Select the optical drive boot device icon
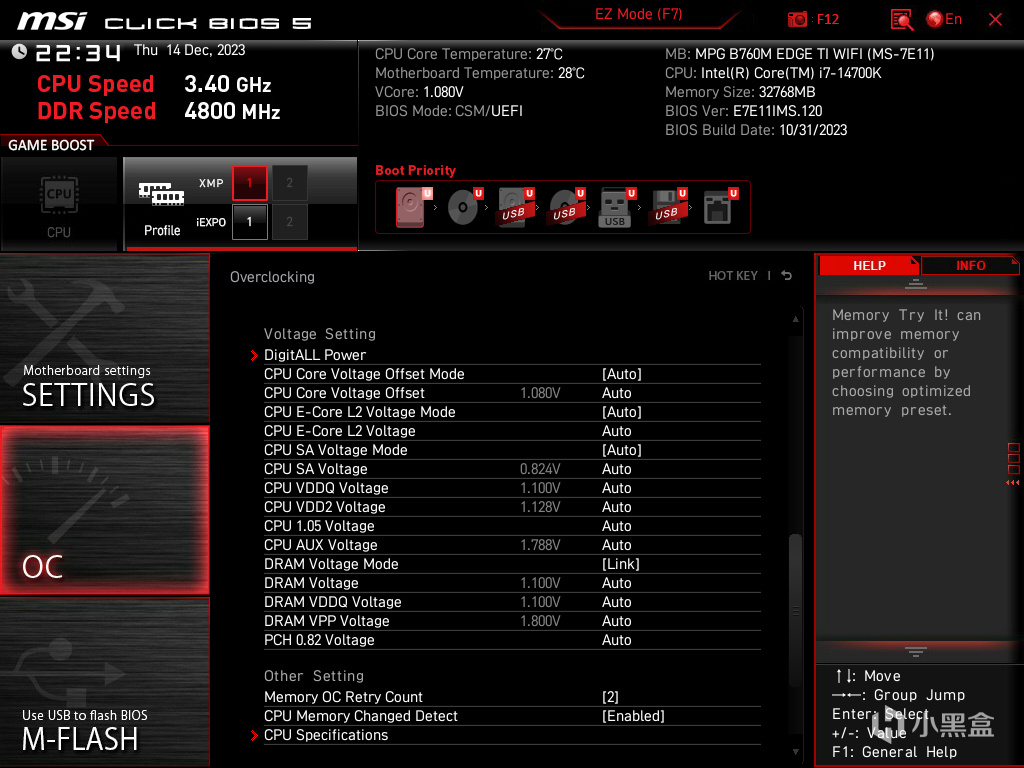The image size is (1024, 768). [x=464, y=207]
